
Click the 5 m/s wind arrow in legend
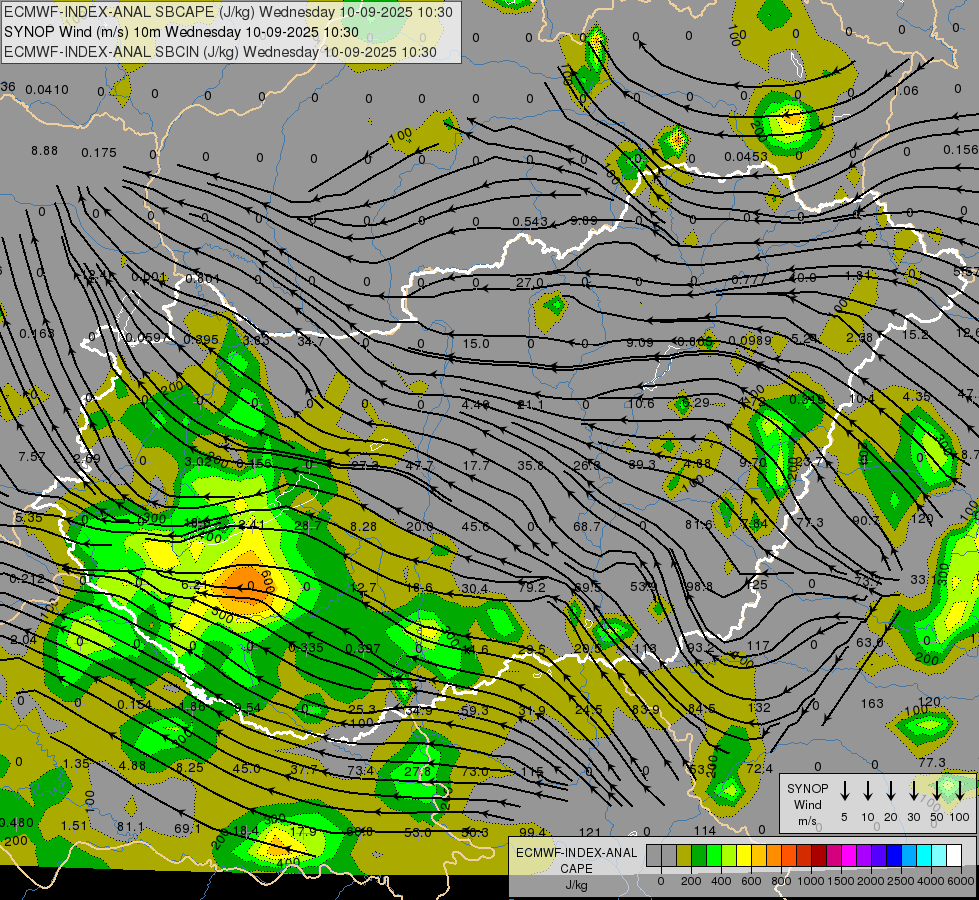[844, 790]
